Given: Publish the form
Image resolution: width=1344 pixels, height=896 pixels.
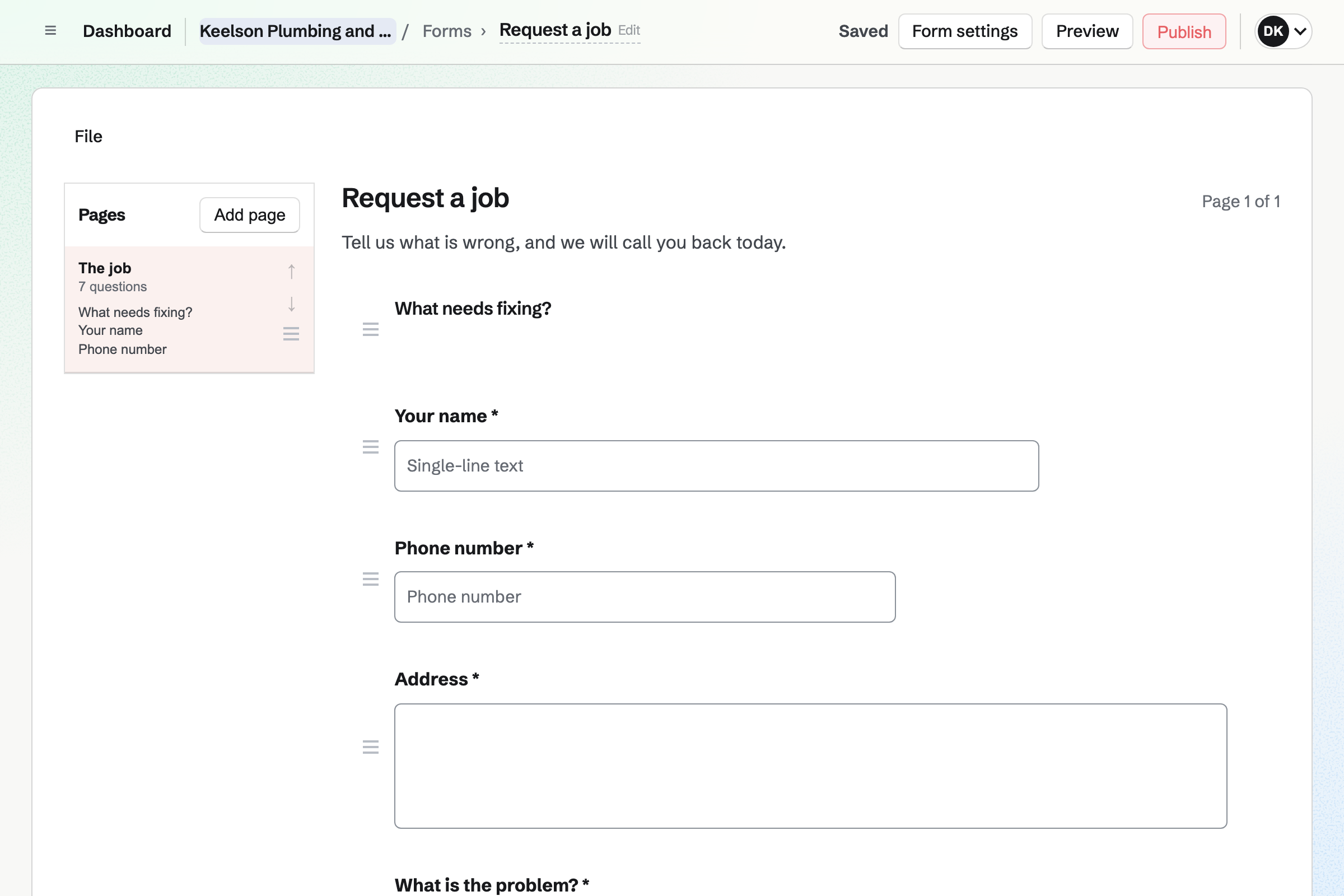Looking at the screenshot, I should (1184, 31).
